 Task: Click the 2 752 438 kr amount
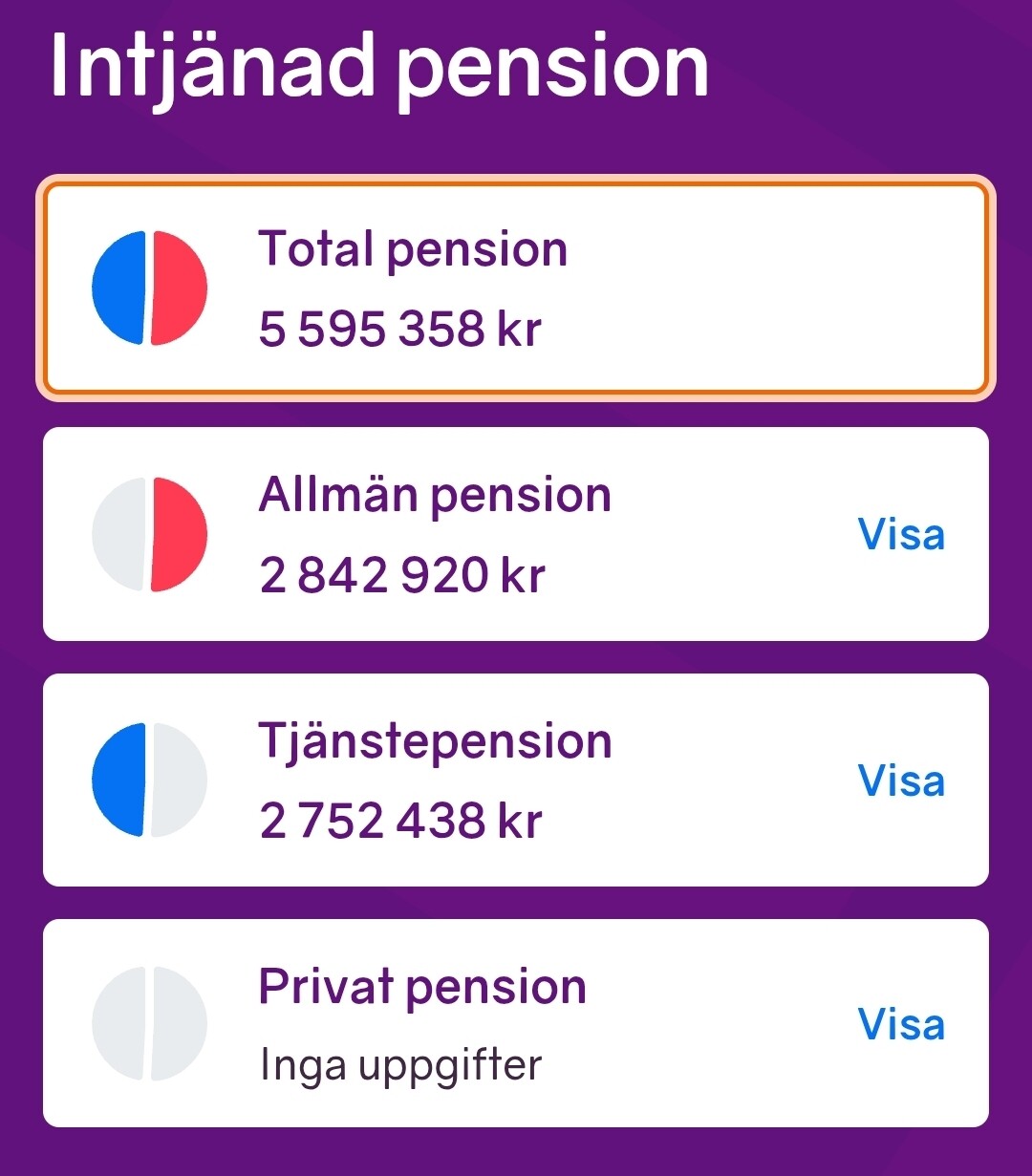click(401, 822)
